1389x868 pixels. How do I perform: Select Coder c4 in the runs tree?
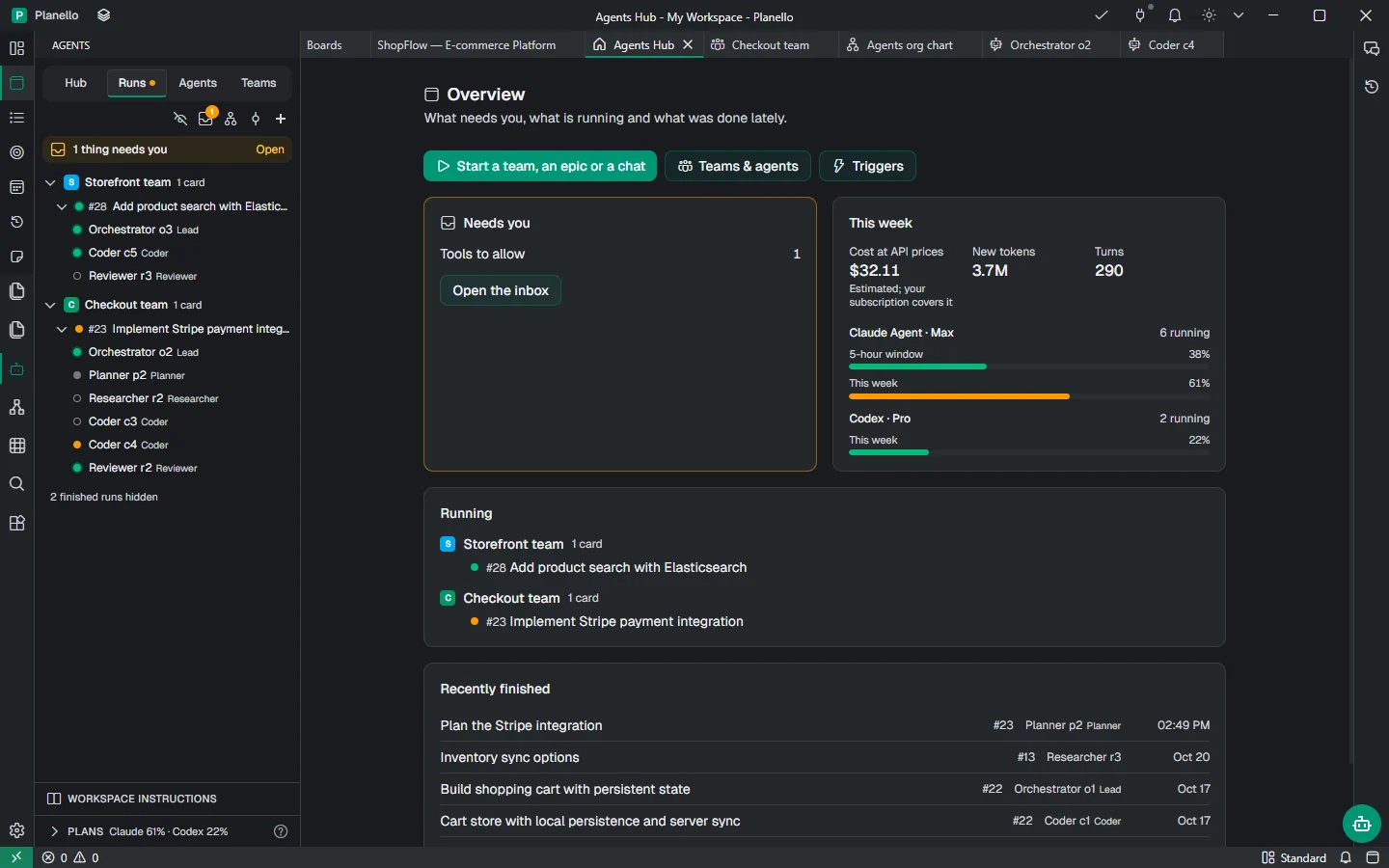167,445
